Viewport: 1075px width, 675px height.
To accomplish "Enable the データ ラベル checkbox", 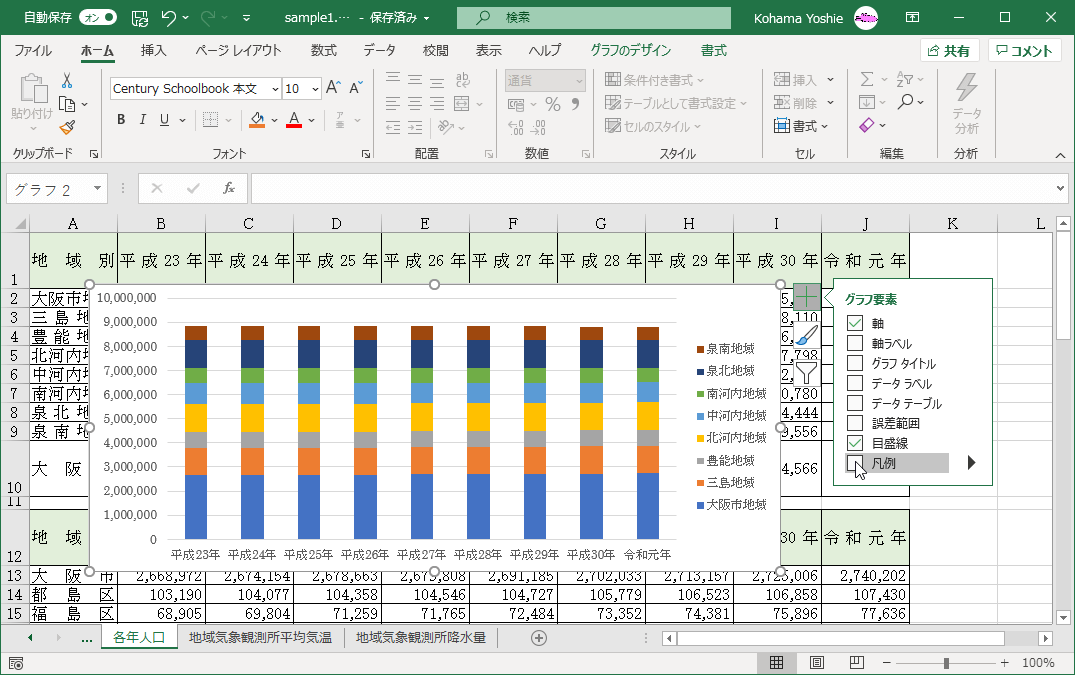I will 855,383.
